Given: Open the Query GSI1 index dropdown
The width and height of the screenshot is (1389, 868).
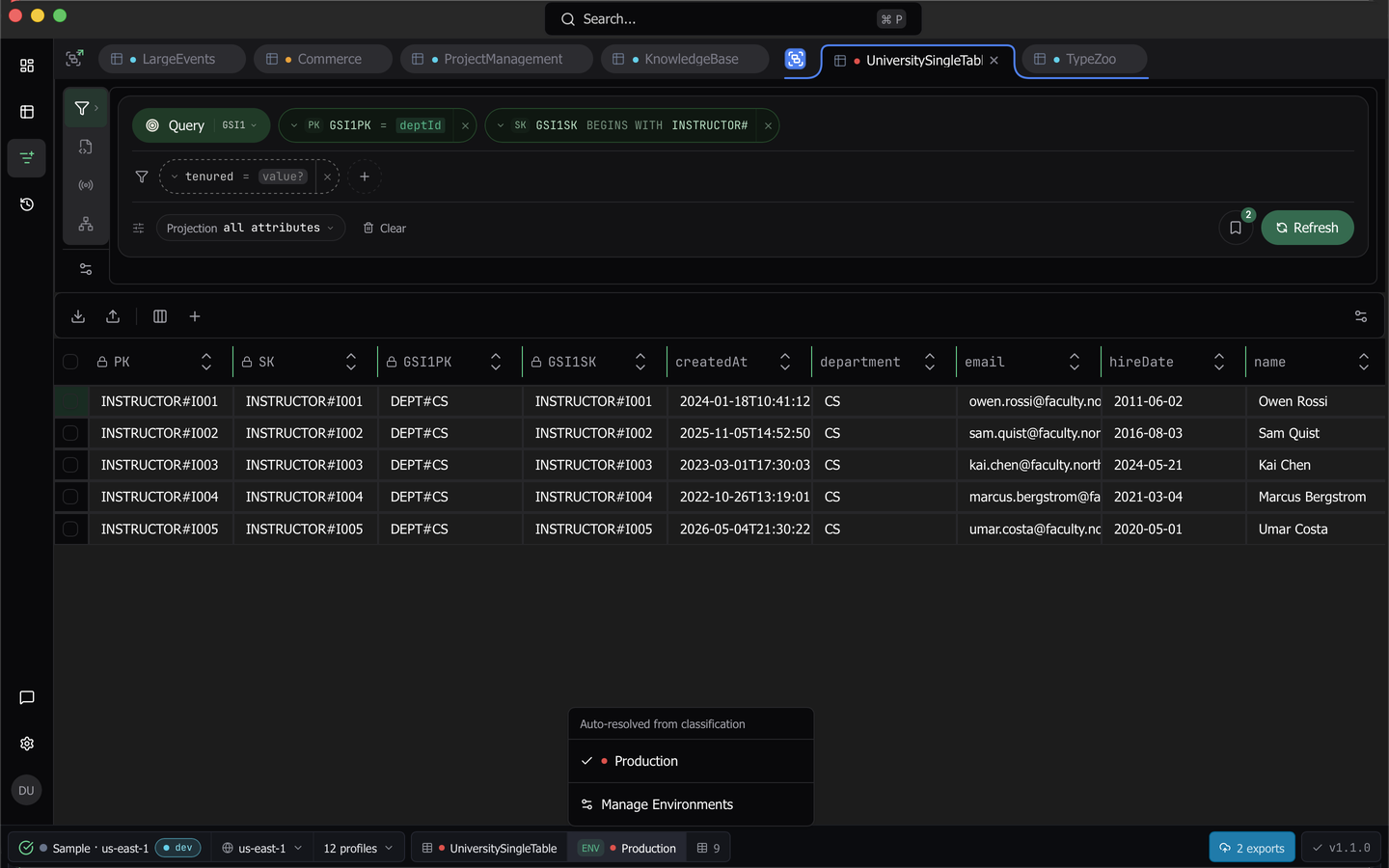Looking at the screenshot, I should [239, 125].
